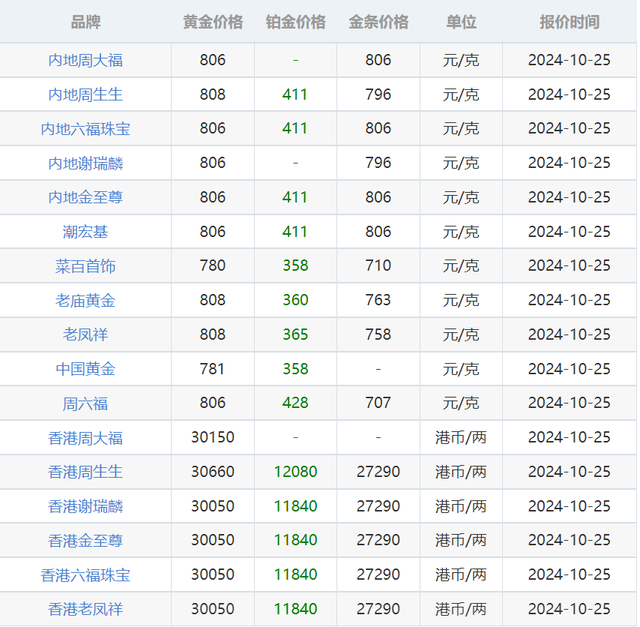Image resolution: width=640 pixels, height=627 pixels.
Task: Open the 老凤祥 brand link
Action: pyautogui.click(x=85, y=335)
